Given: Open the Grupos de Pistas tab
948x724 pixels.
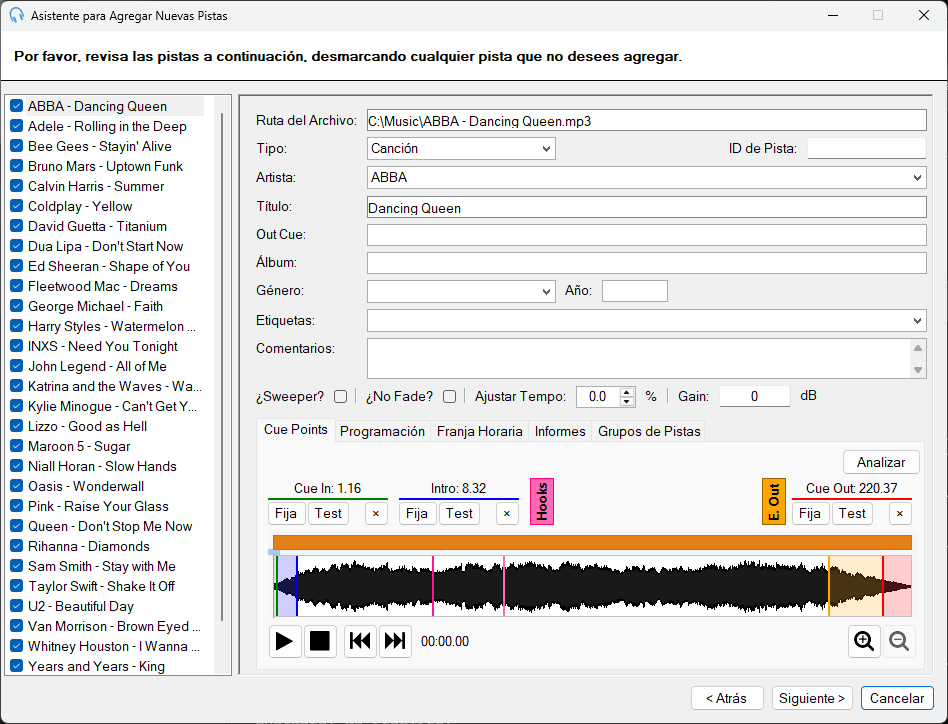Looking at the screenshot, I should [649, 431].
